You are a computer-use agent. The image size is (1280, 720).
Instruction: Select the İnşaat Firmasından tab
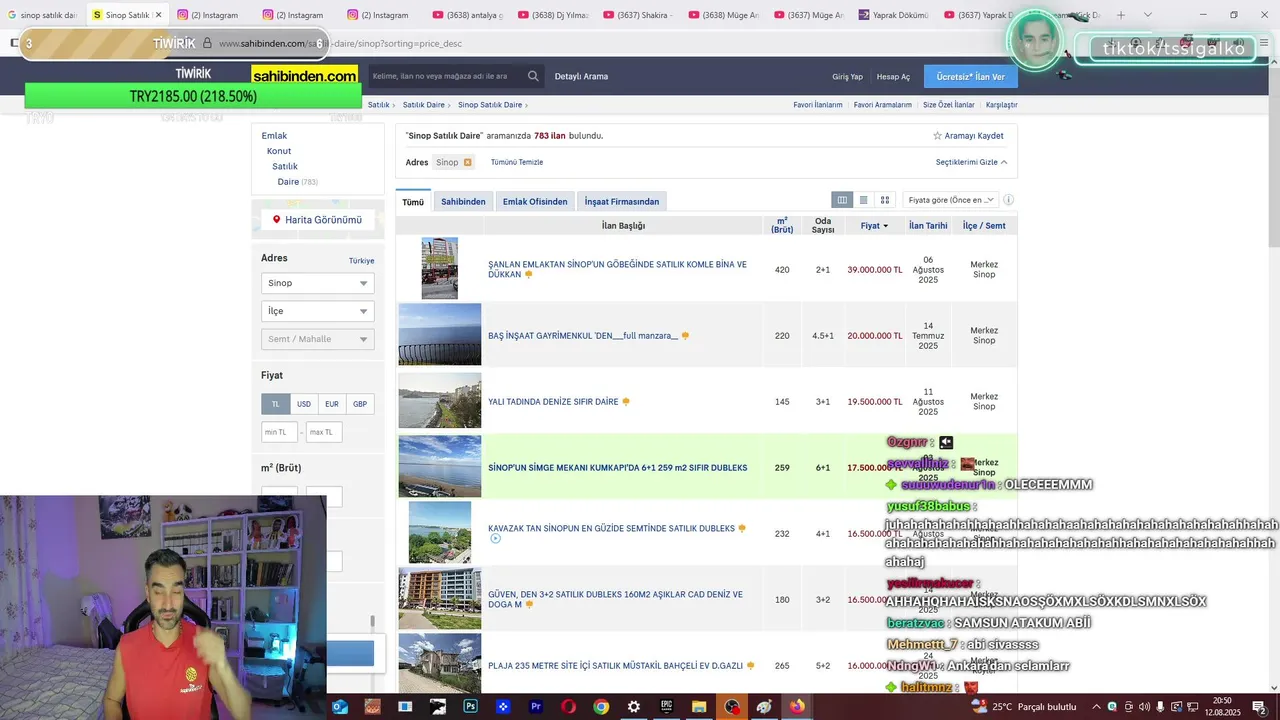click(622, 201)
